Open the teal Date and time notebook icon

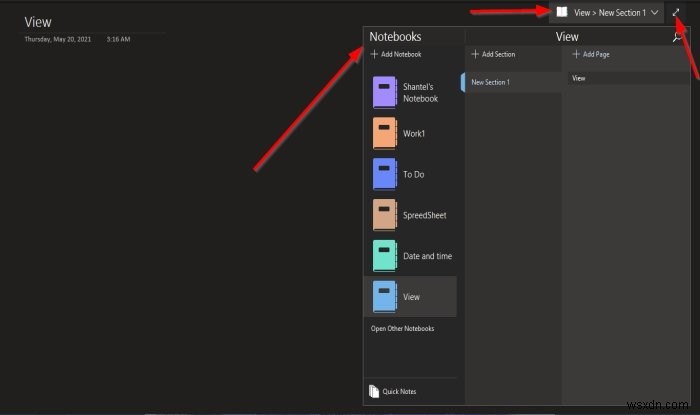[x=384, y=256]
